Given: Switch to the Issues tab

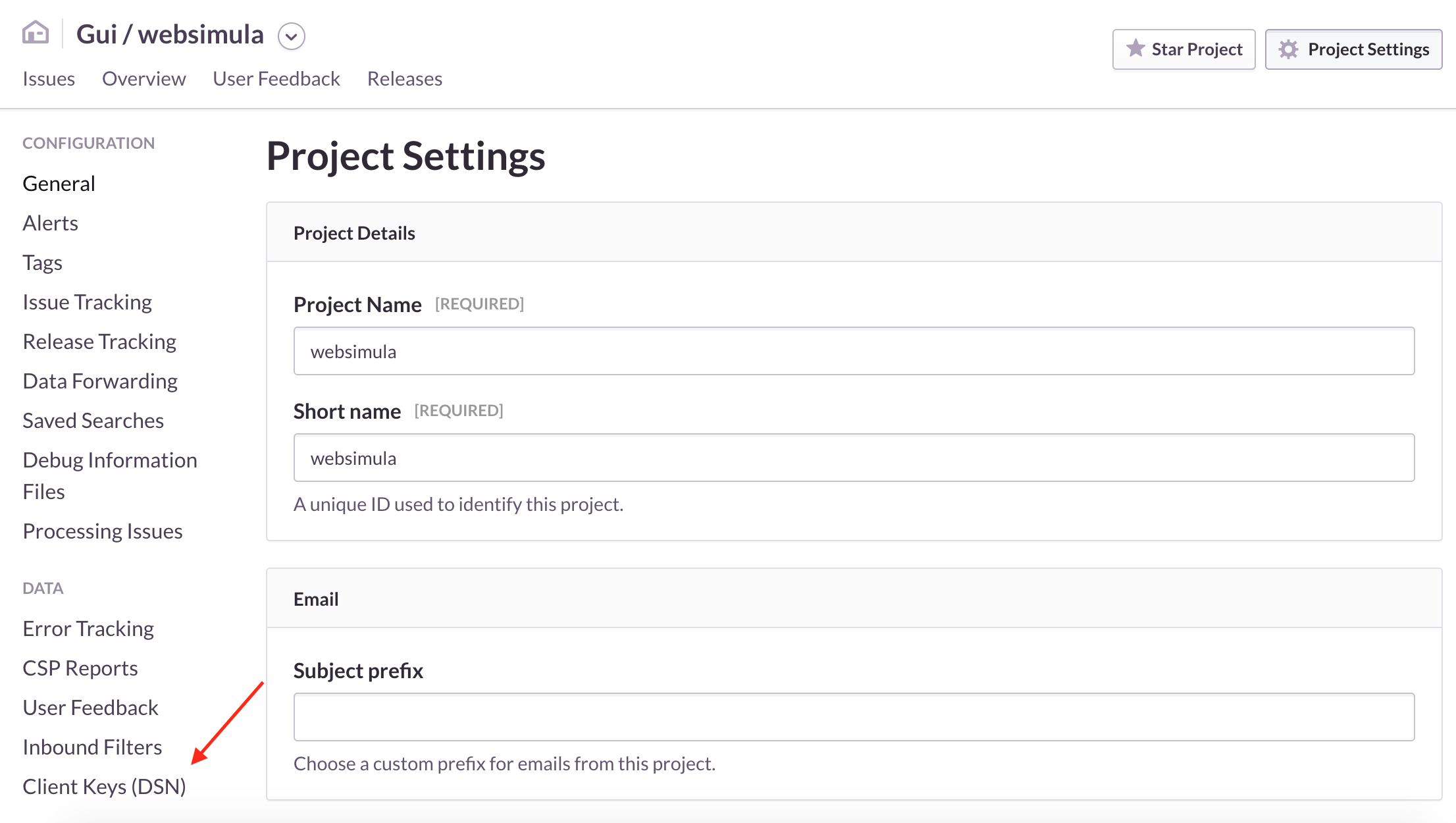Looking at the screenshot, I should tap(49, 79).
